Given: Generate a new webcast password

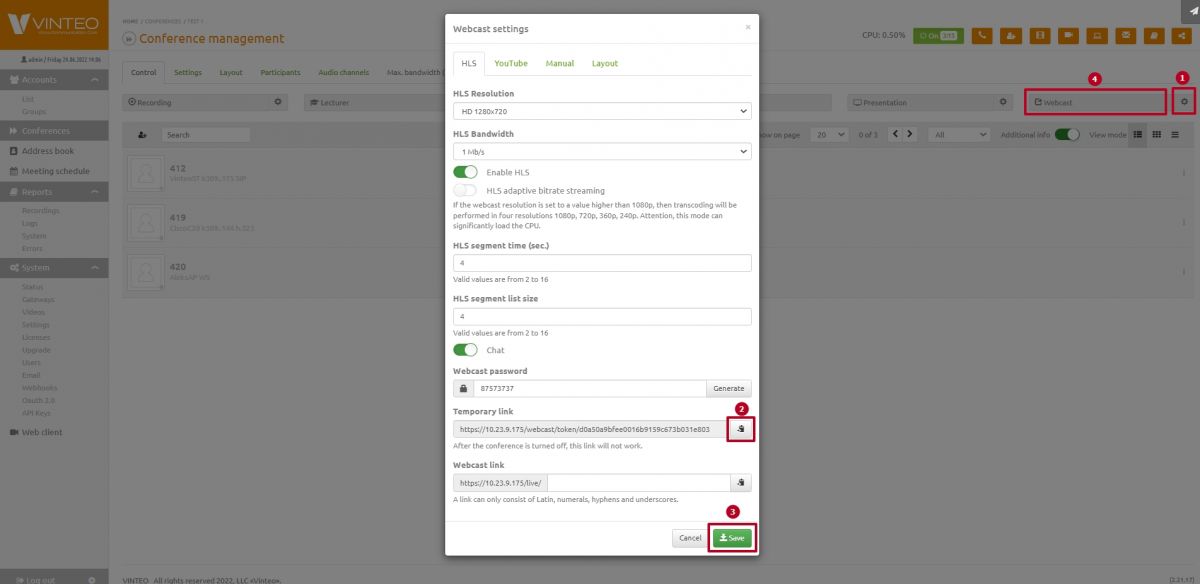Looking at the screenshot, I should [x=728, y=388].
